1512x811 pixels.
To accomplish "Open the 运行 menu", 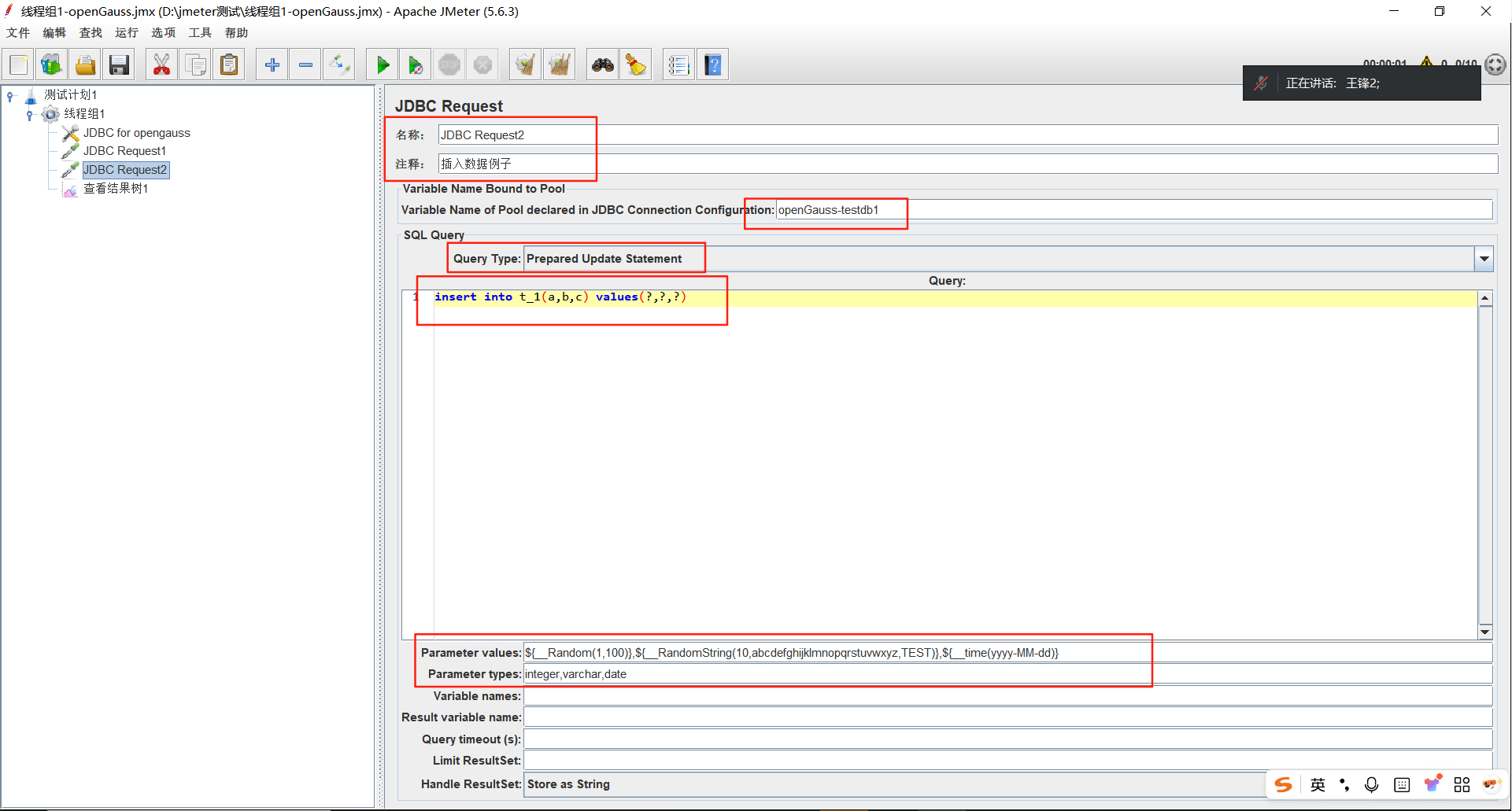I will tap(127, 33).
